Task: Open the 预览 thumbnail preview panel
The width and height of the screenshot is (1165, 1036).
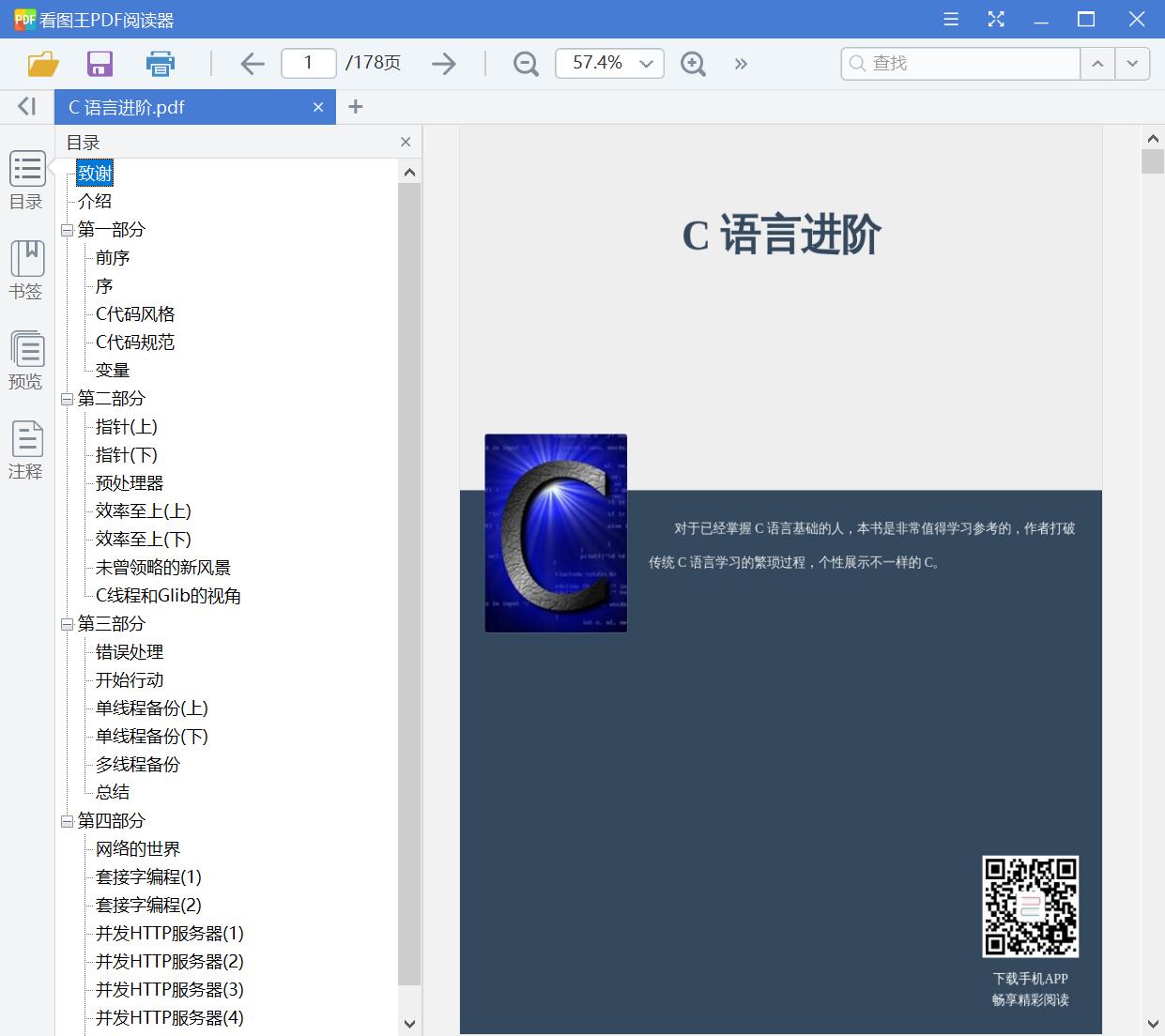Action: pyautogui.click(x=26, y=359)
